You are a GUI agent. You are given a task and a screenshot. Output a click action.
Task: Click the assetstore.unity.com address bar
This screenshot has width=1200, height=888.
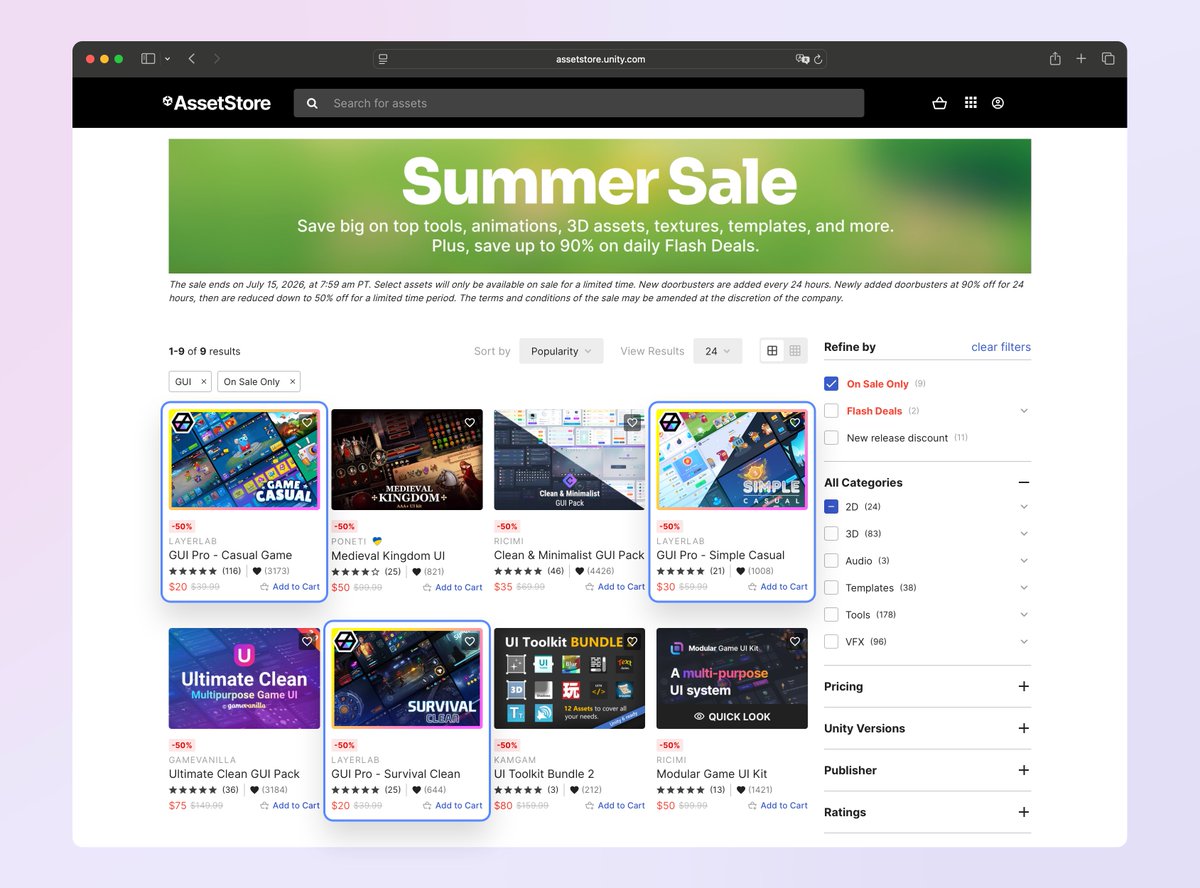pyautogui.click(x=600, y=59)
